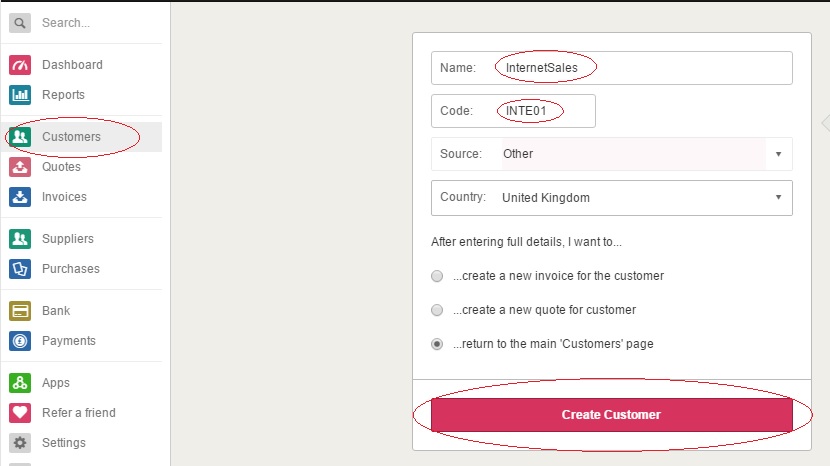Click the Refer a friend heart icon

20,413
